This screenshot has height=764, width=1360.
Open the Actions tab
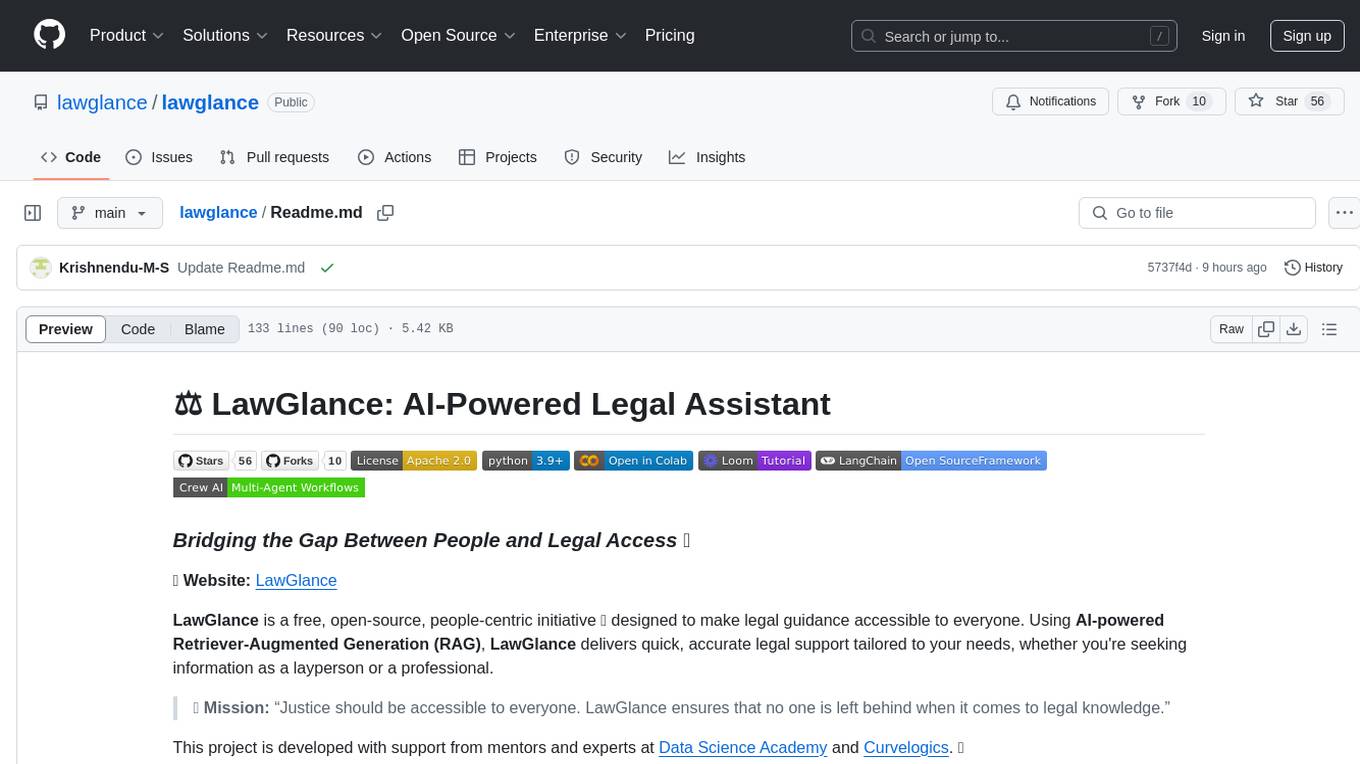pyautogui.click(x=394, y=157)
